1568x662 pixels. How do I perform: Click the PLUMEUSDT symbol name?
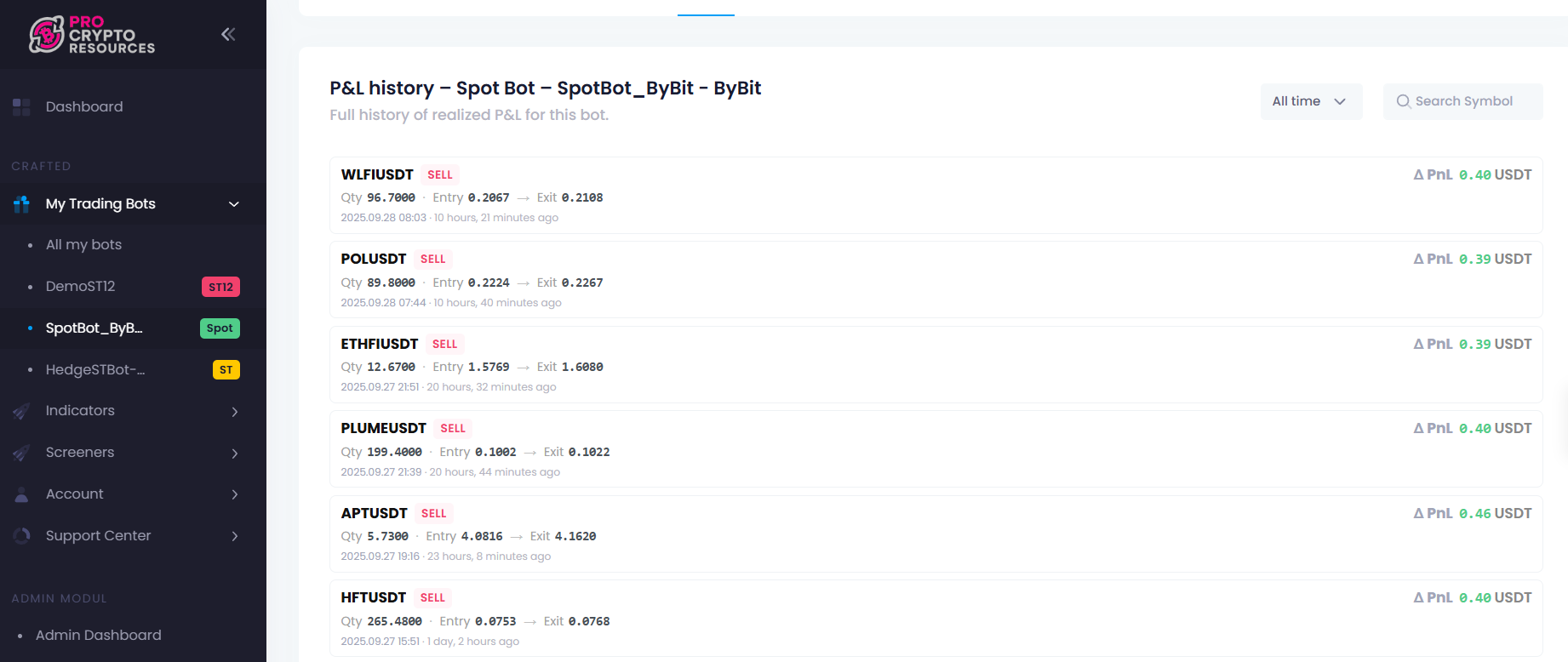pos(383,428)
